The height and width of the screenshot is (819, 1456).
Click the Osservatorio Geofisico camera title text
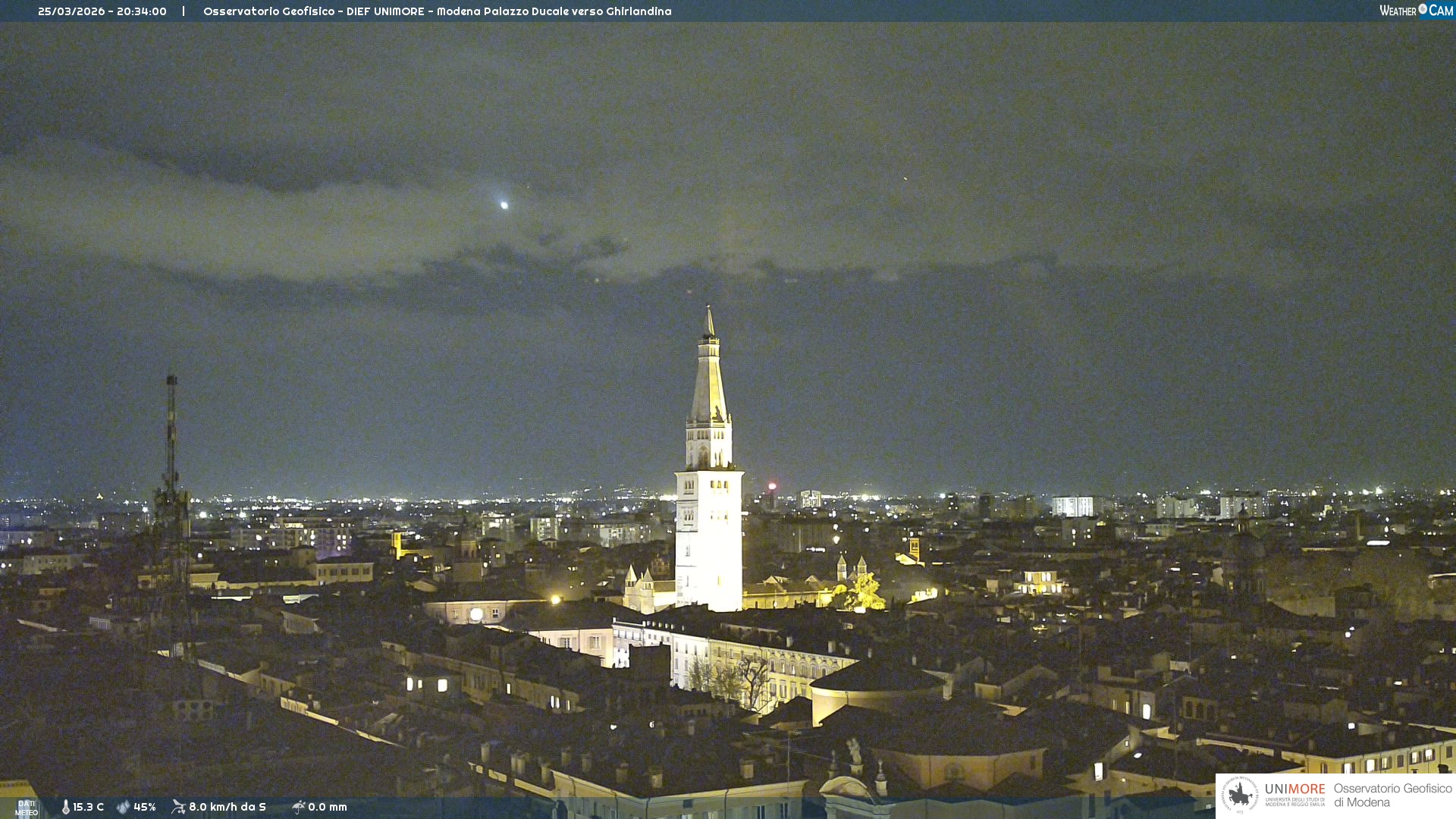point(437,11)
